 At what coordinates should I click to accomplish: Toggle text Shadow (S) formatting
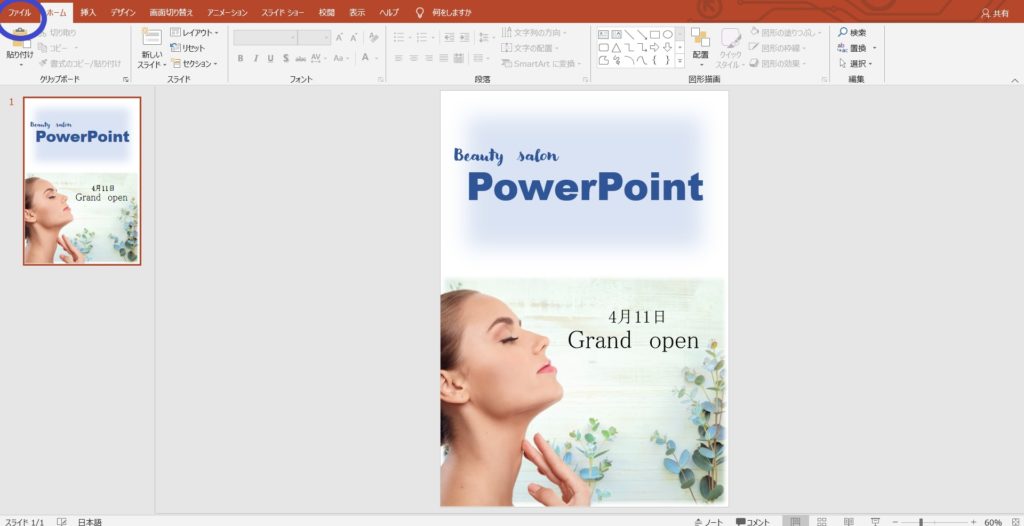coord(286,58)
